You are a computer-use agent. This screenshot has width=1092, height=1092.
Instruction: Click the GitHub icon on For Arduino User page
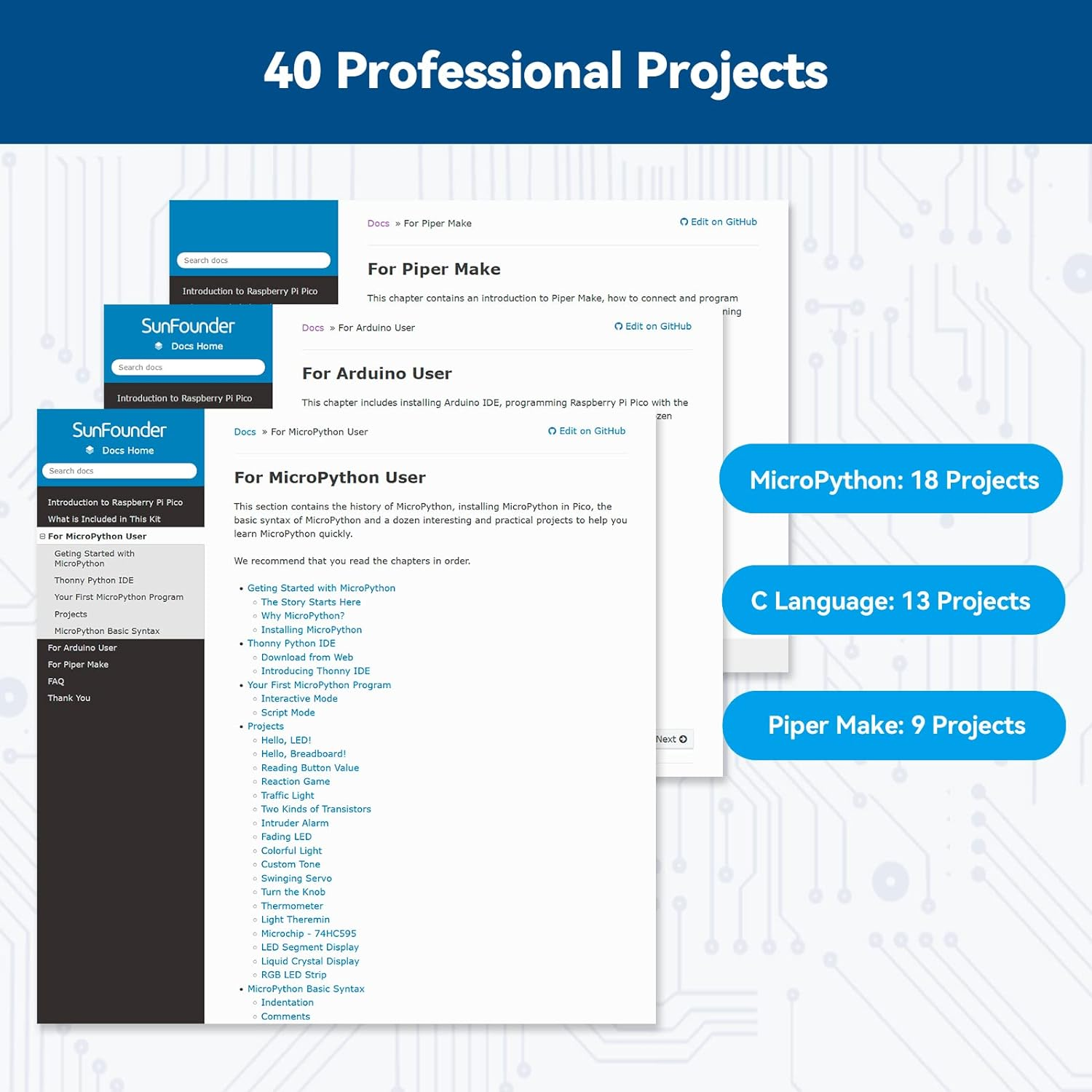tap(618, 326)
